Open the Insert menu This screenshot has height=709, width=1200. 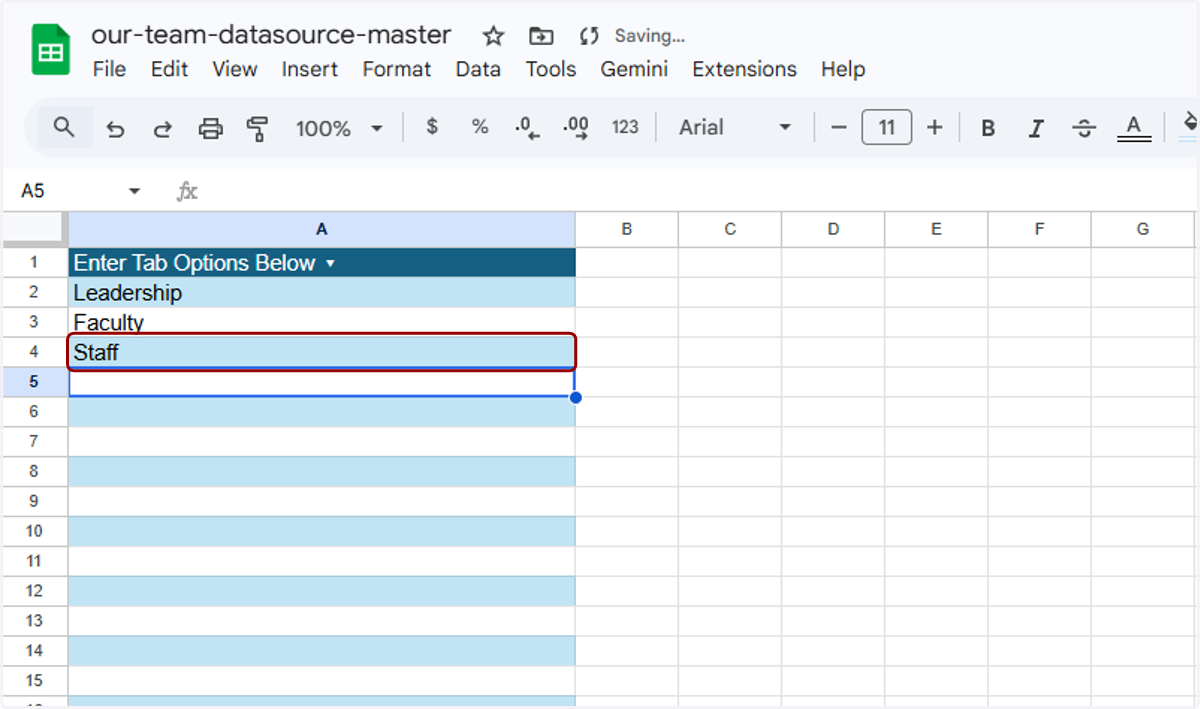(310, 69)
